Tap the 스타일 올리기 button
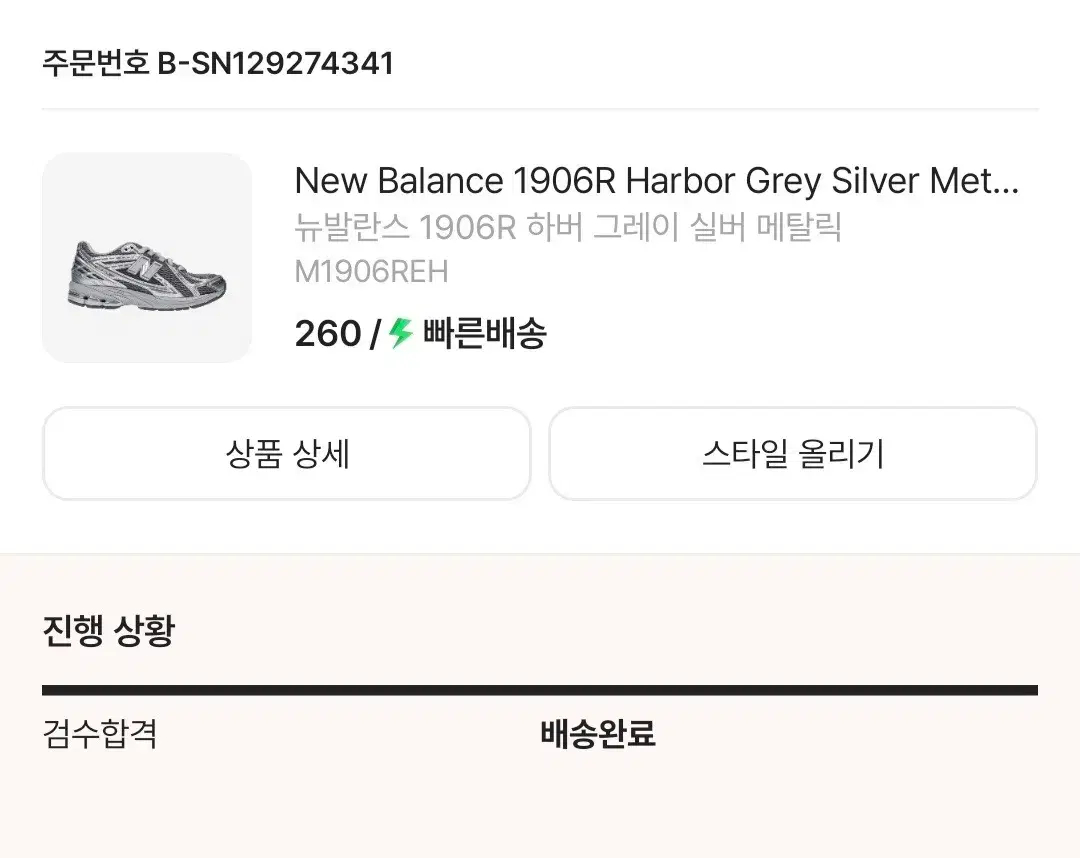The height and width of the screenshot is (858, 1080). coord(793,454)
